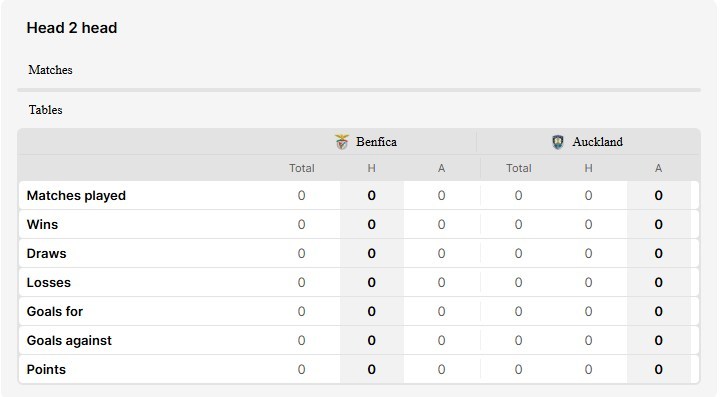
Task: Click the Losses row label
Action: pyautogui.click(x=49, y=282)
